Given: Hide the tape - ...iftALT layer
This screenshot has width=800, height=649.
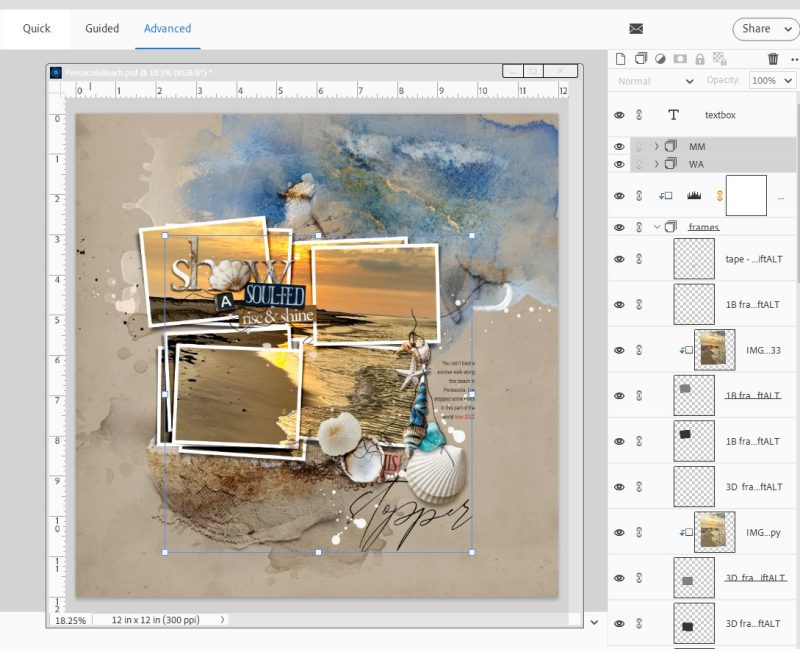Looking at the screenshot, I should pyautogui.click(x=619, y=259).
